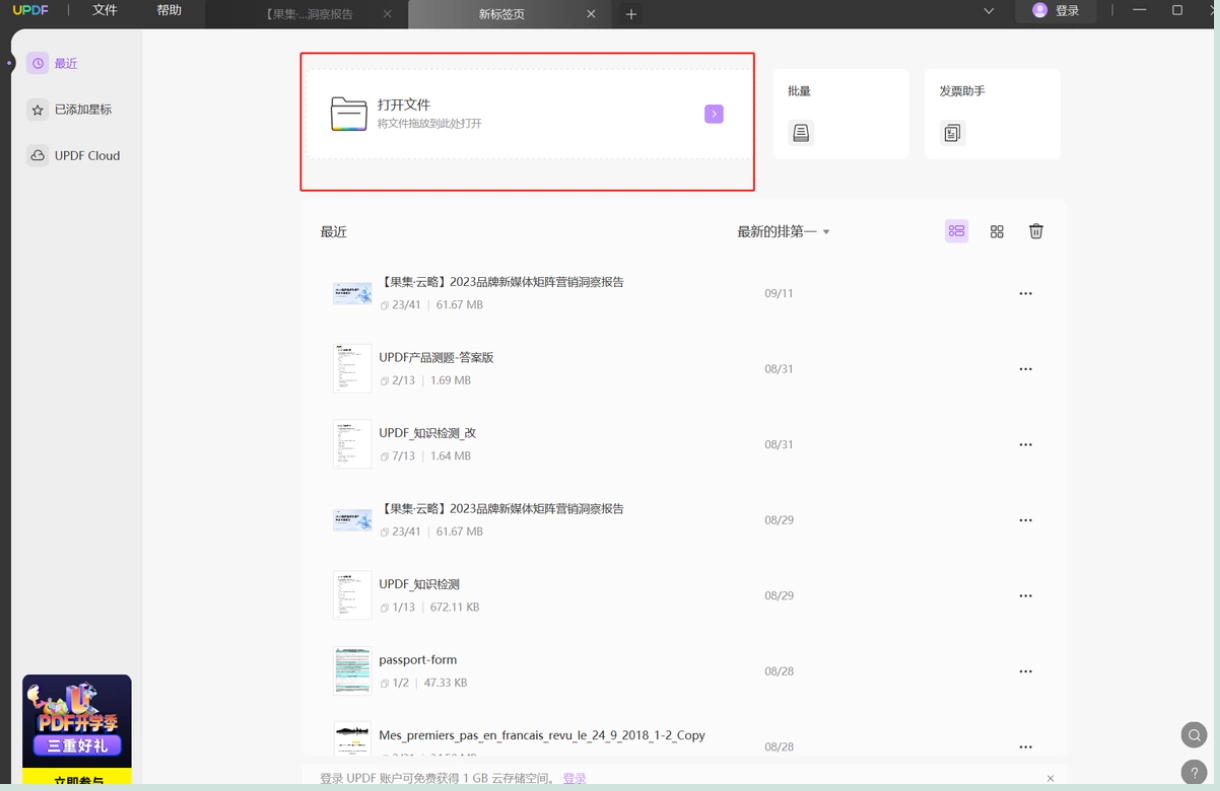Open the 发票助手 invoice icon
The height and width of the screenshot is (791, 1220).
pyautogui.click(x=952, y=133)
